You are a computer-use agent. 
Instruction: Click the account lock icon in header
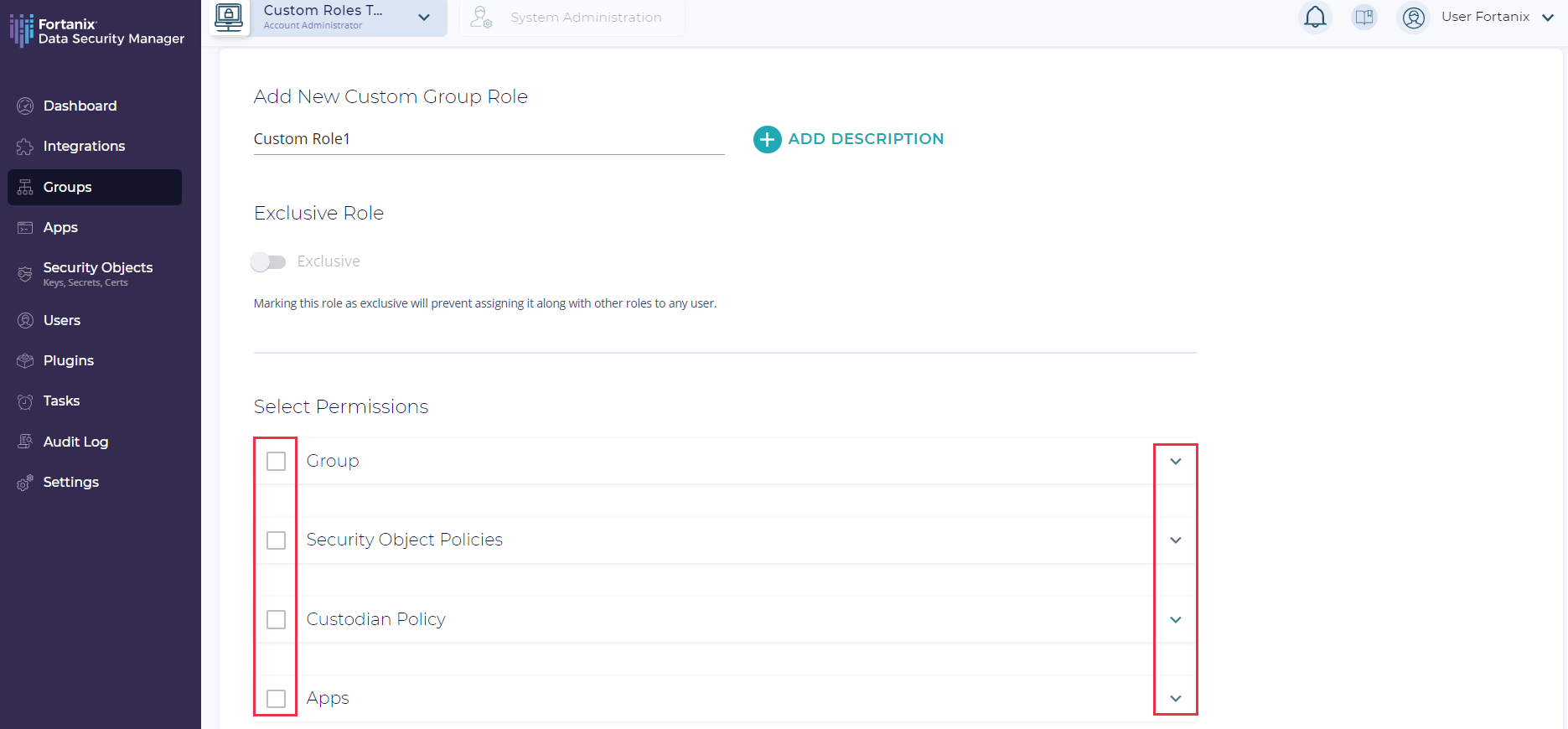pos(229,17)
